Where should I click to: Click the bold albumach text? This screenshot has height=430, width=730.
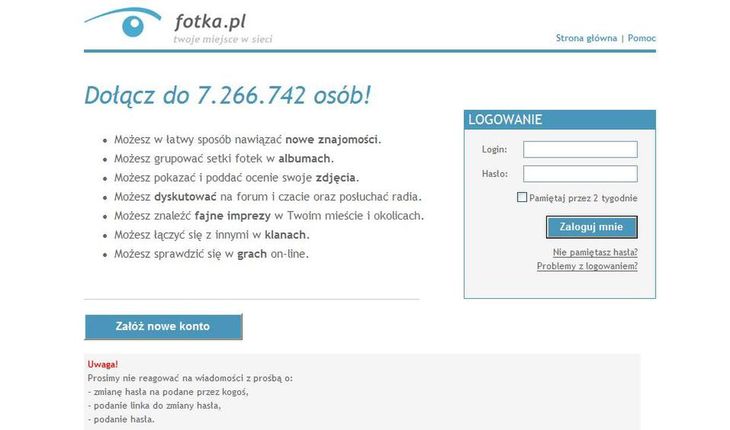(x=304, y=159)
